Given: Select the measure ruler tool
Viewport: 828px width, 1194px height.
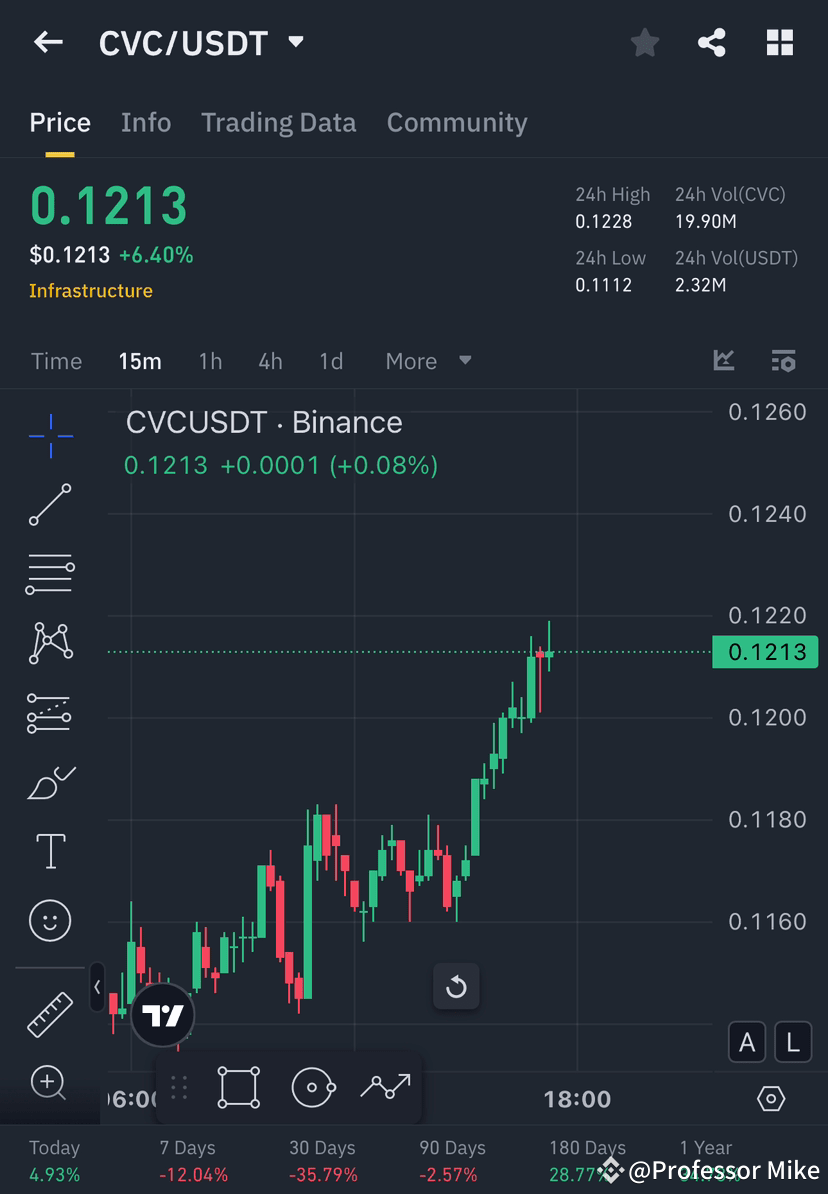Looking at the screenshot, I should pyautogui.click(x=50, y=1013).
